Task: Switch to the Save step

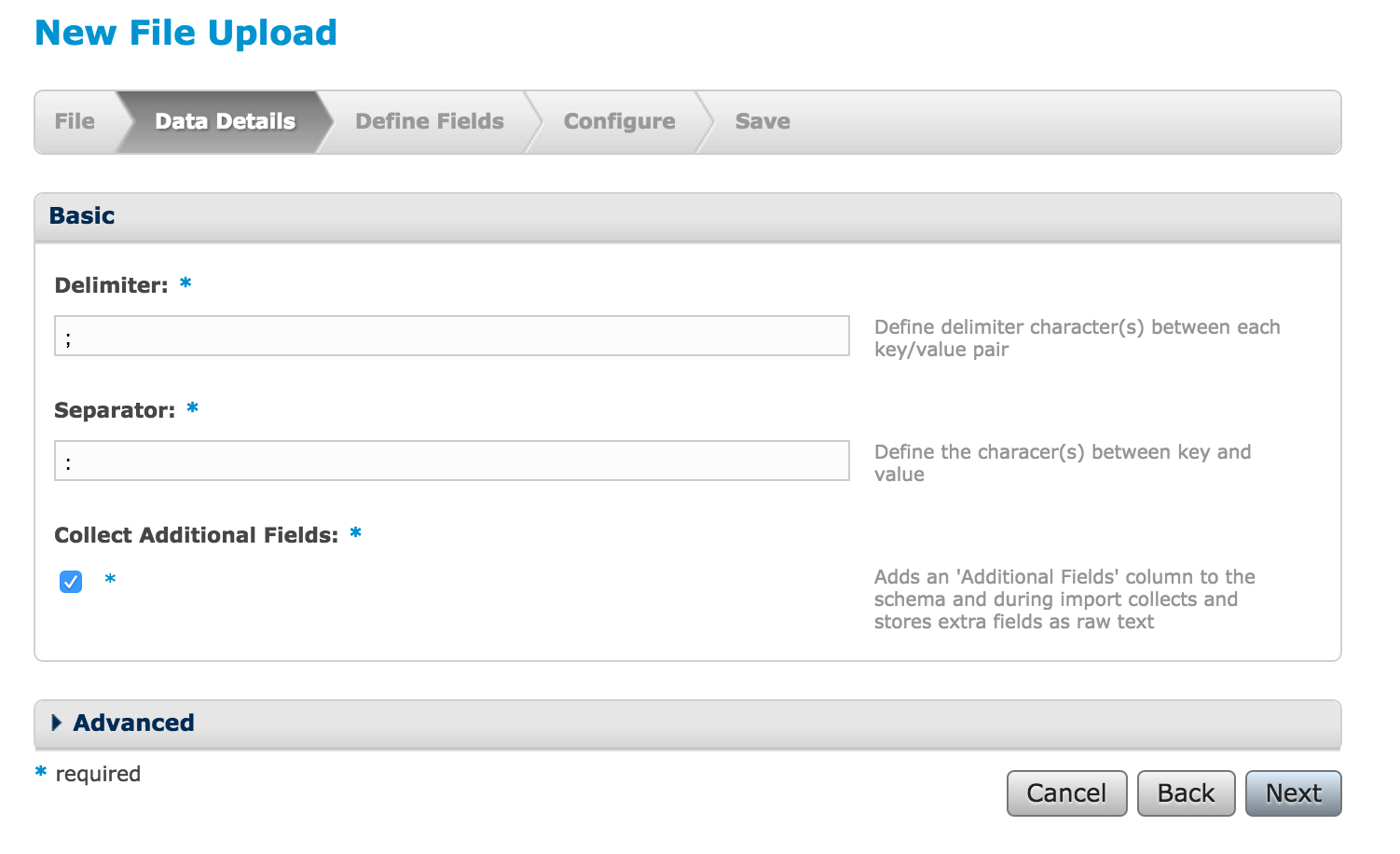Action: pyautogui.click(x=762, y=122)
